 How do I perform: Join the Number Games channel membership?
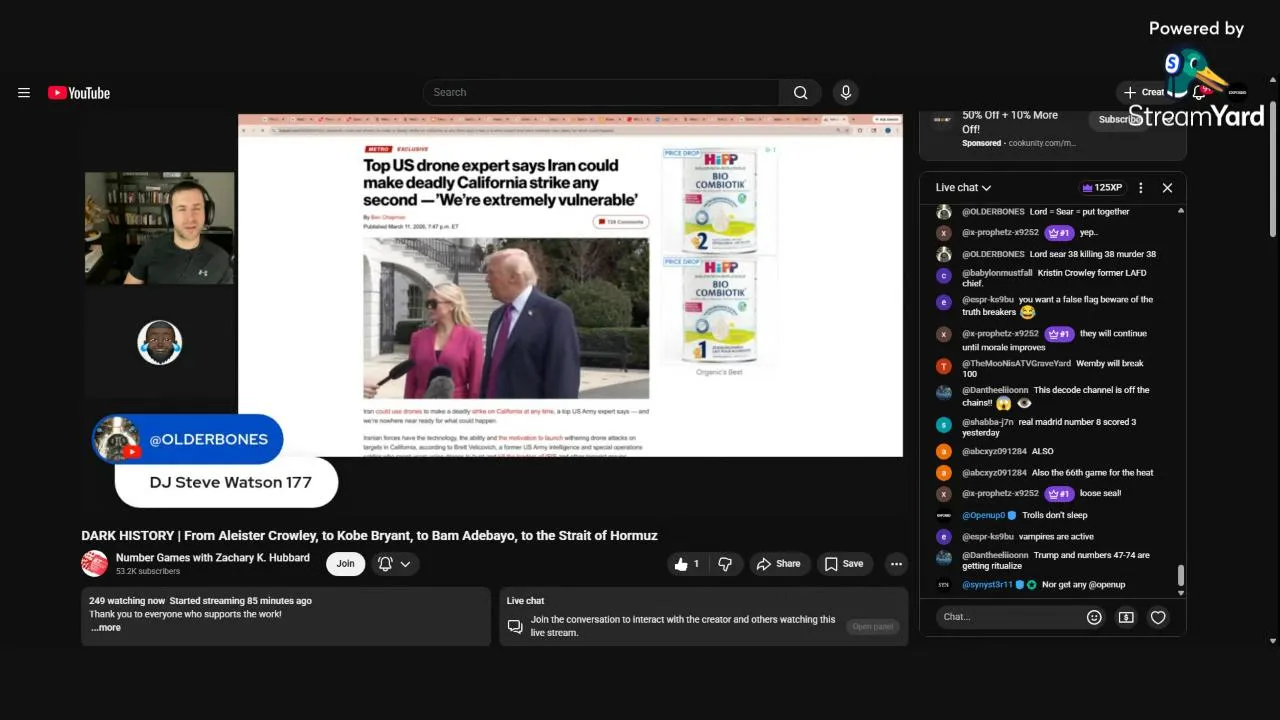click(x=345, y=564)
